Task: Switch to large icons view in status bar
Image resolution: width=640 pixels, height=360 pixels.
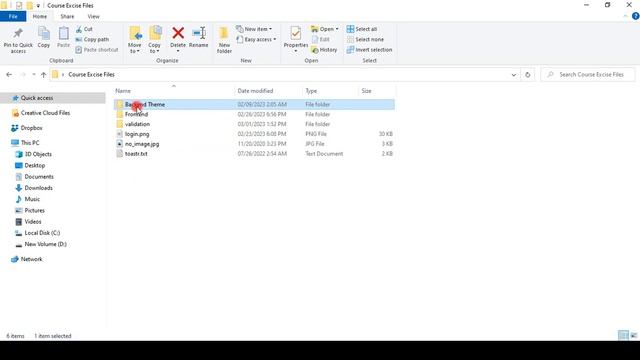Action: pos(633,336)
